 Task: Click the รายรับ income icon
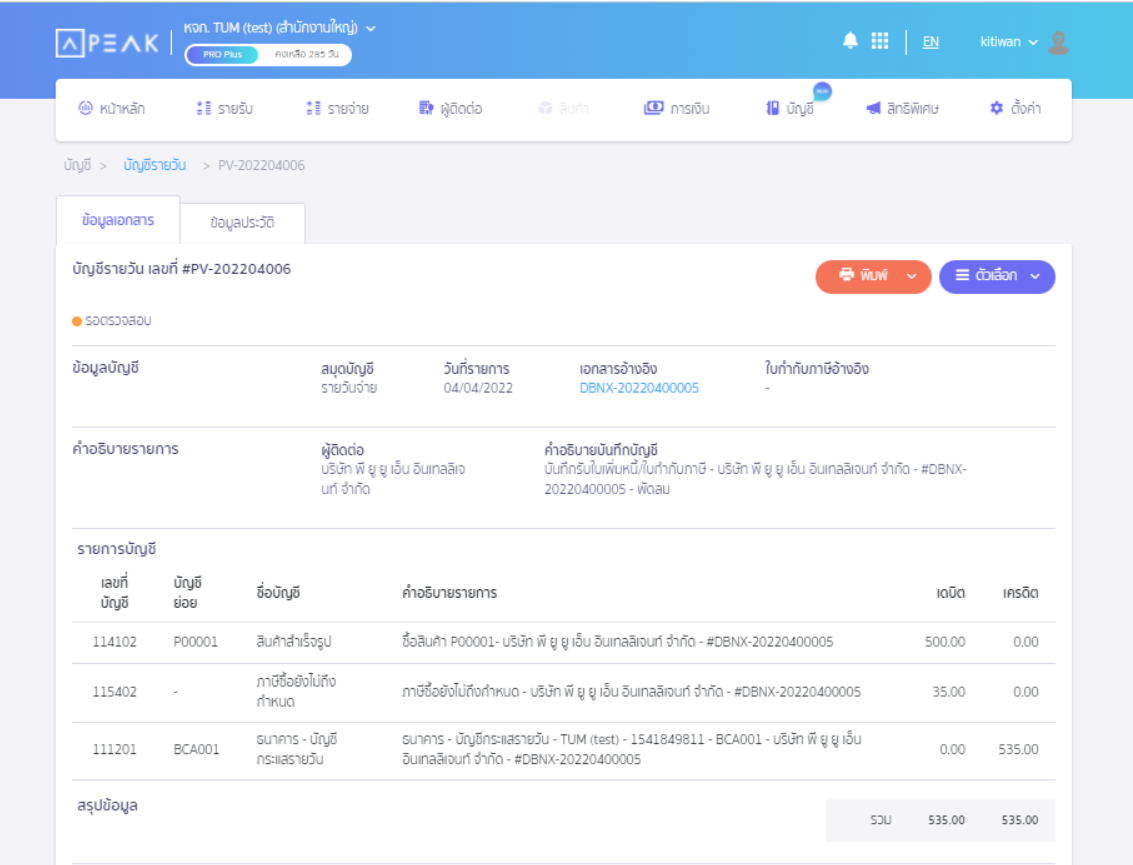(204, 108)
